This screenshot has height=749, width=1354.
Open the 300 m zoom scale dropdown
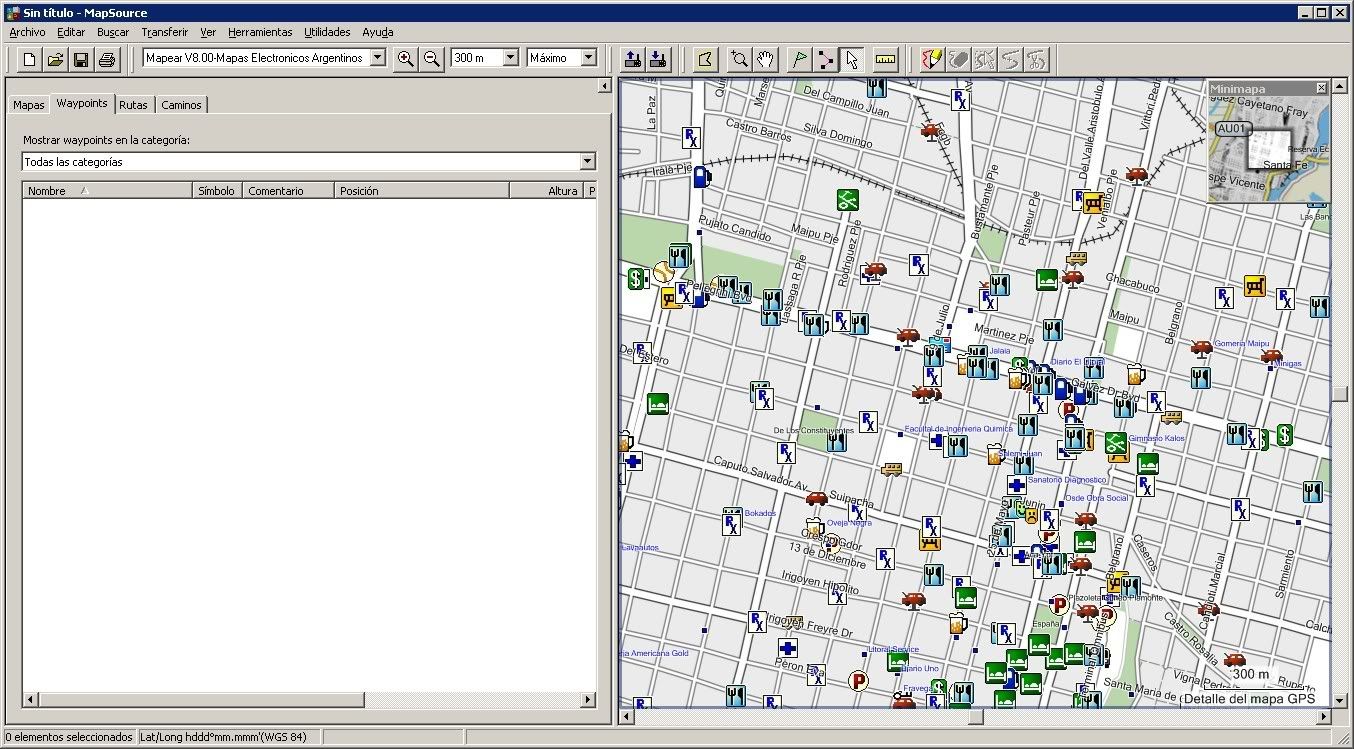510,58
